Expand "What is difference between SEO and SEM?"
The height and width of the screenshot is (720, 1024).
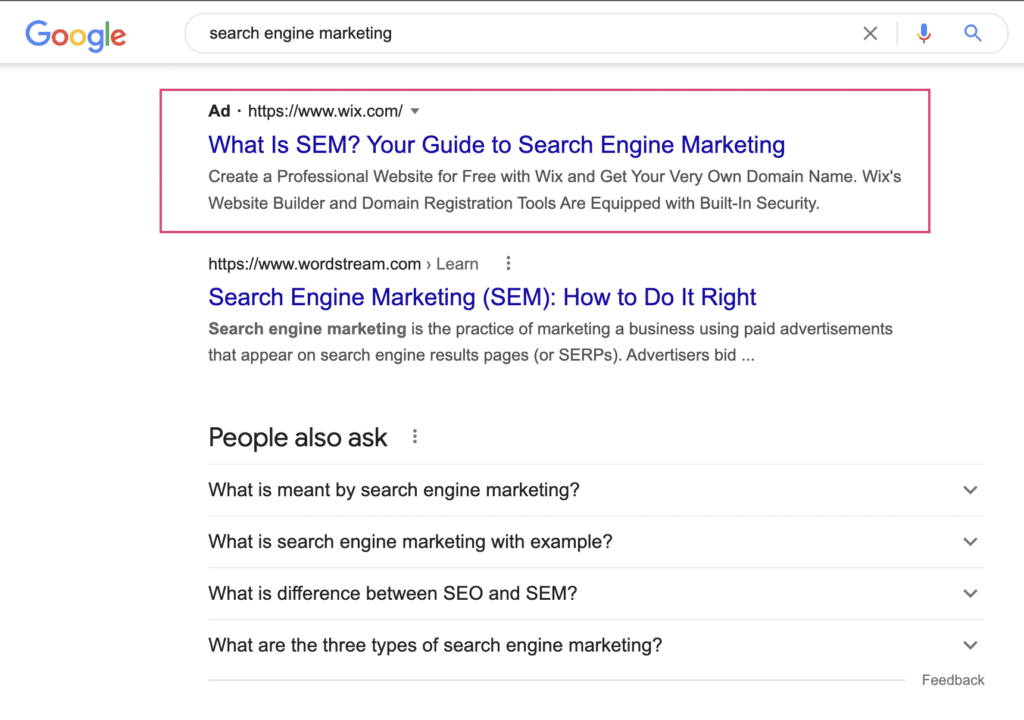[x=969, y=594]
